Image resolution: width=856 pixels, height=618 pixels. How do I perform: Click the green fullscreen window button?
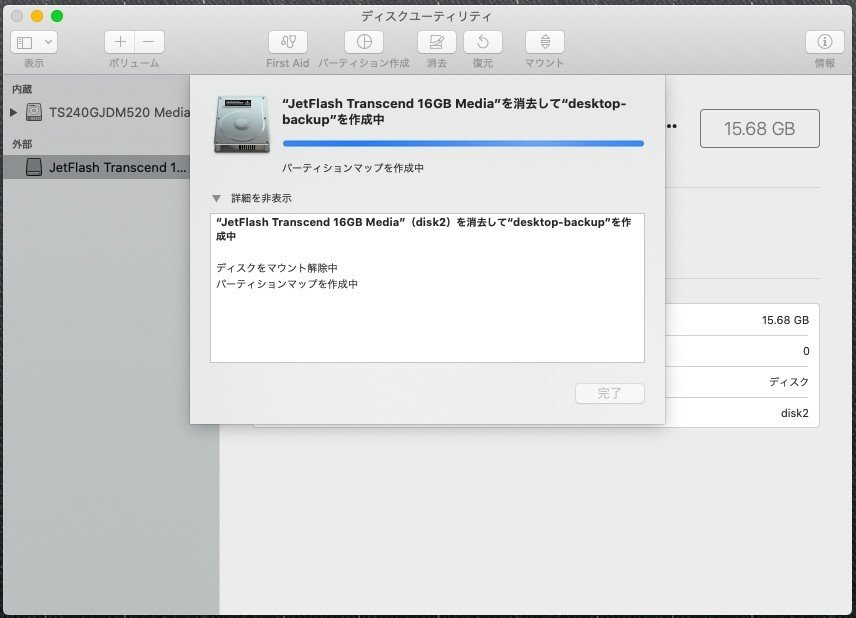pyautogui.click(x=57, y=16)
